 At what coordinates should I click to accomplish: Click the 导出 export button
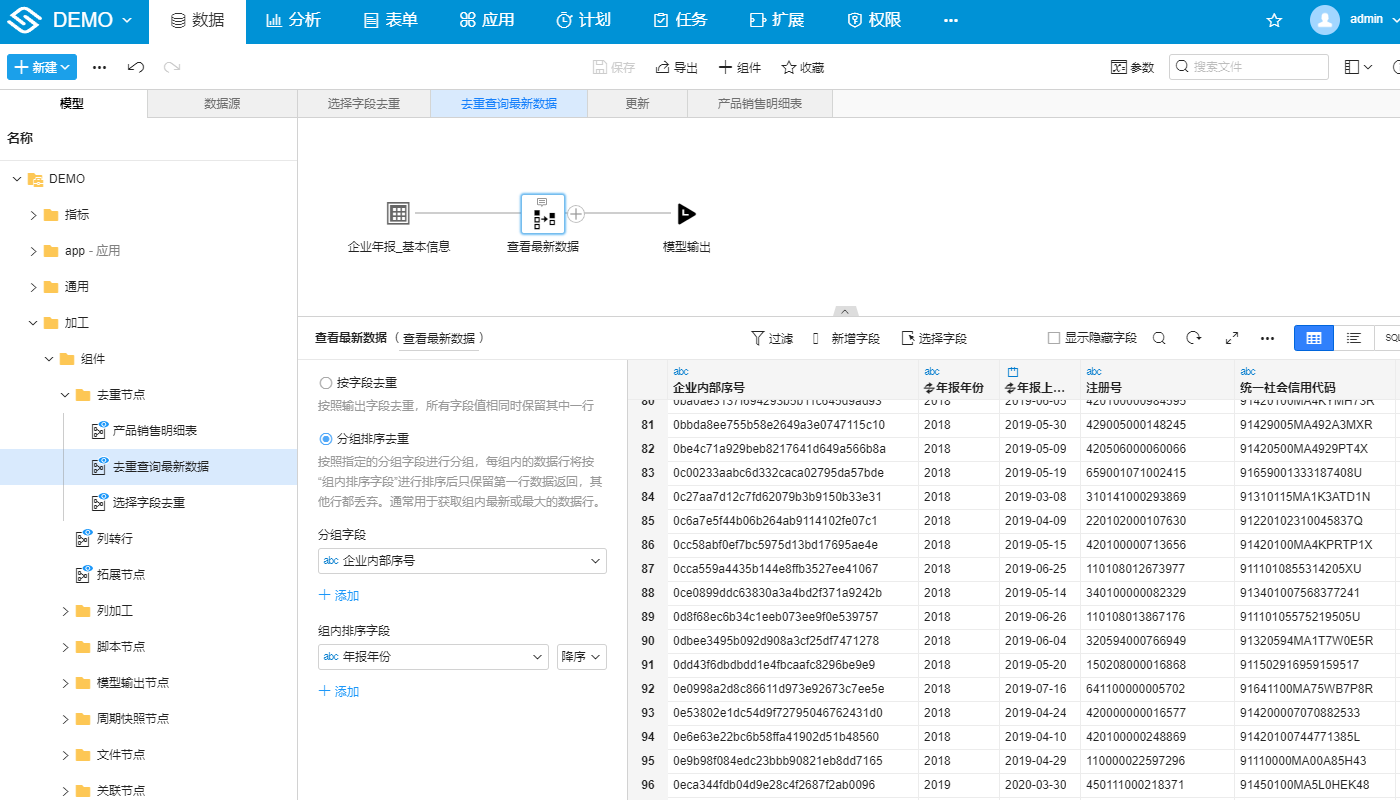coord(676,67)
